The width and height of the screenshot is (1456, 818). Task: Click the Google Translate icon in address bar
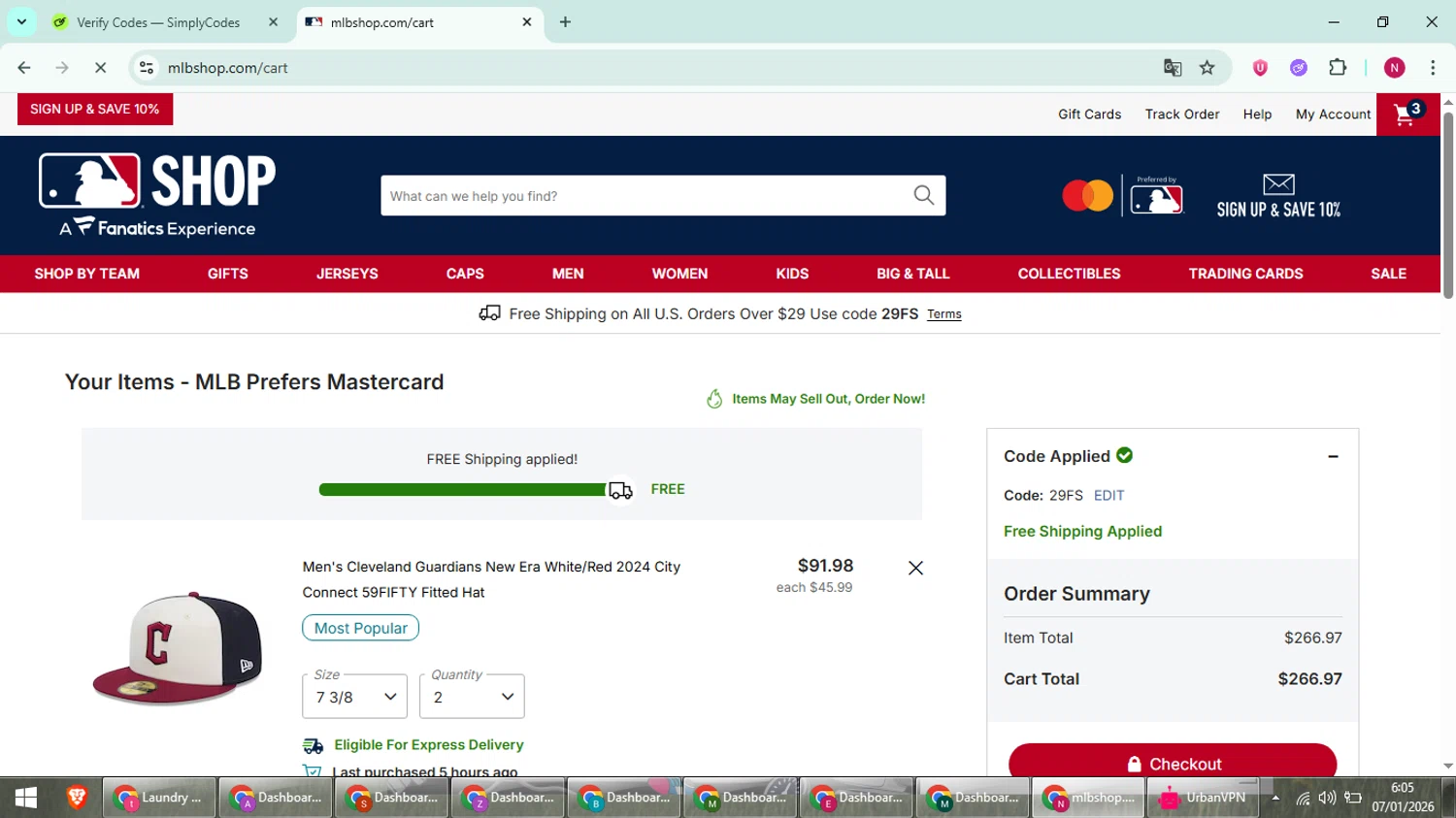pyautogui.click(x=1173, y=68)
